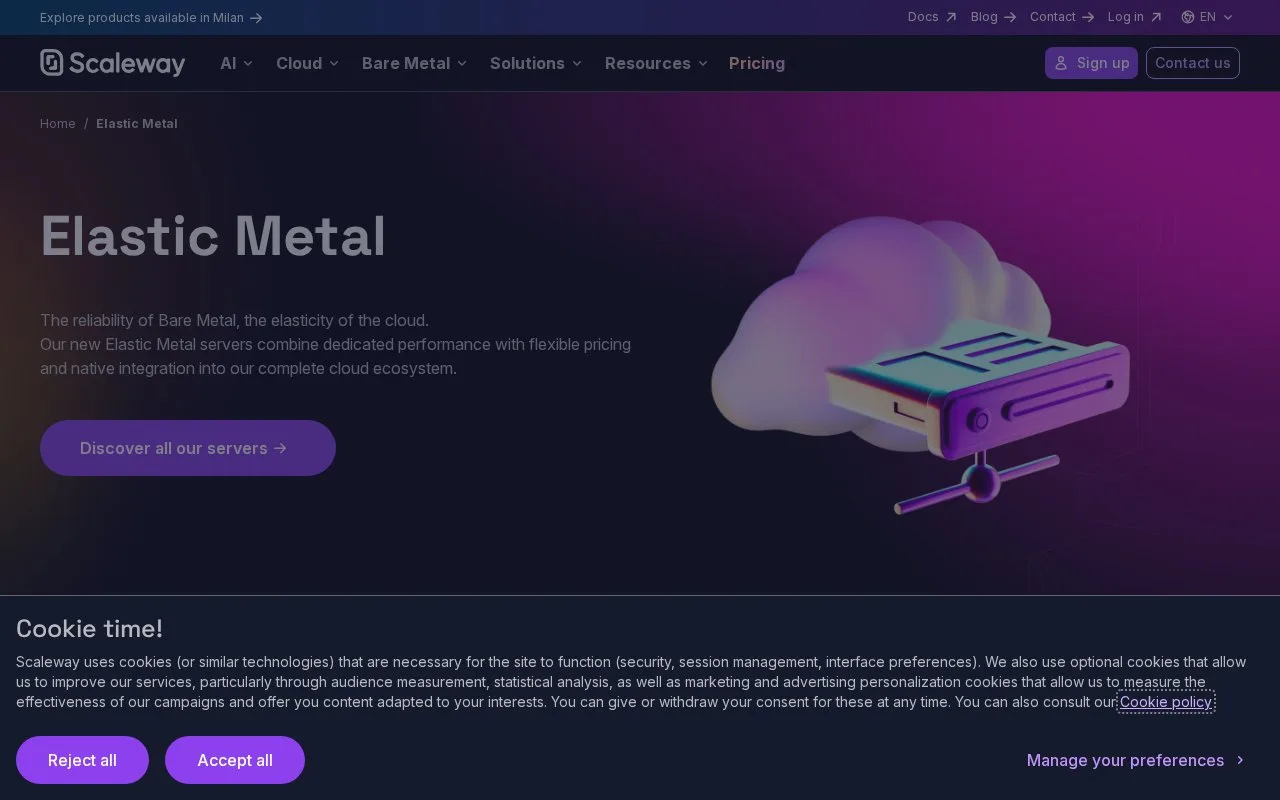
Task: Open the Blog link
Action: [x=993, y=17]
